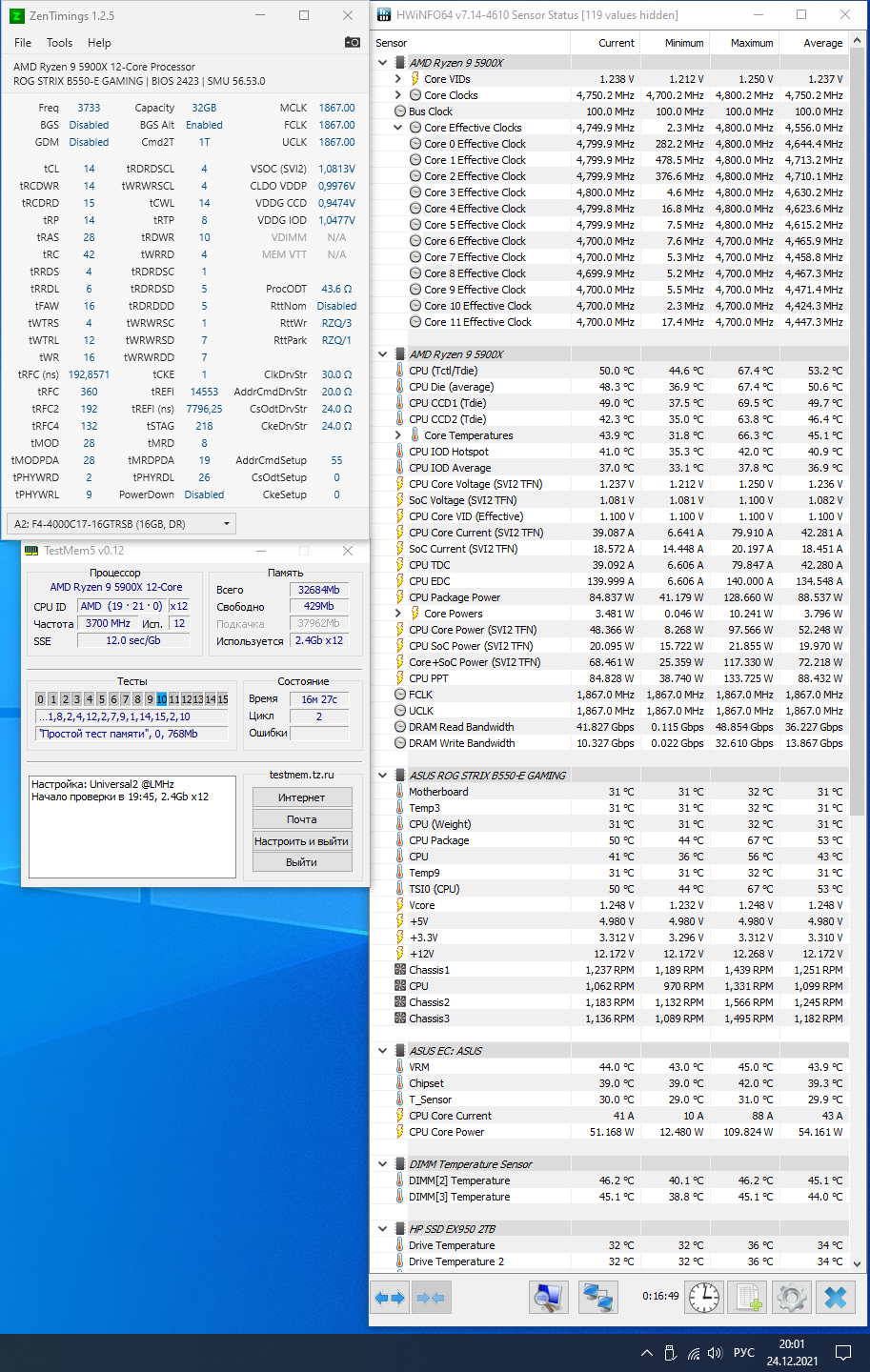Collapse ASUS ROG STRIX B550-E GAMING group
The image size is (870, 1372).
[383, 776]
